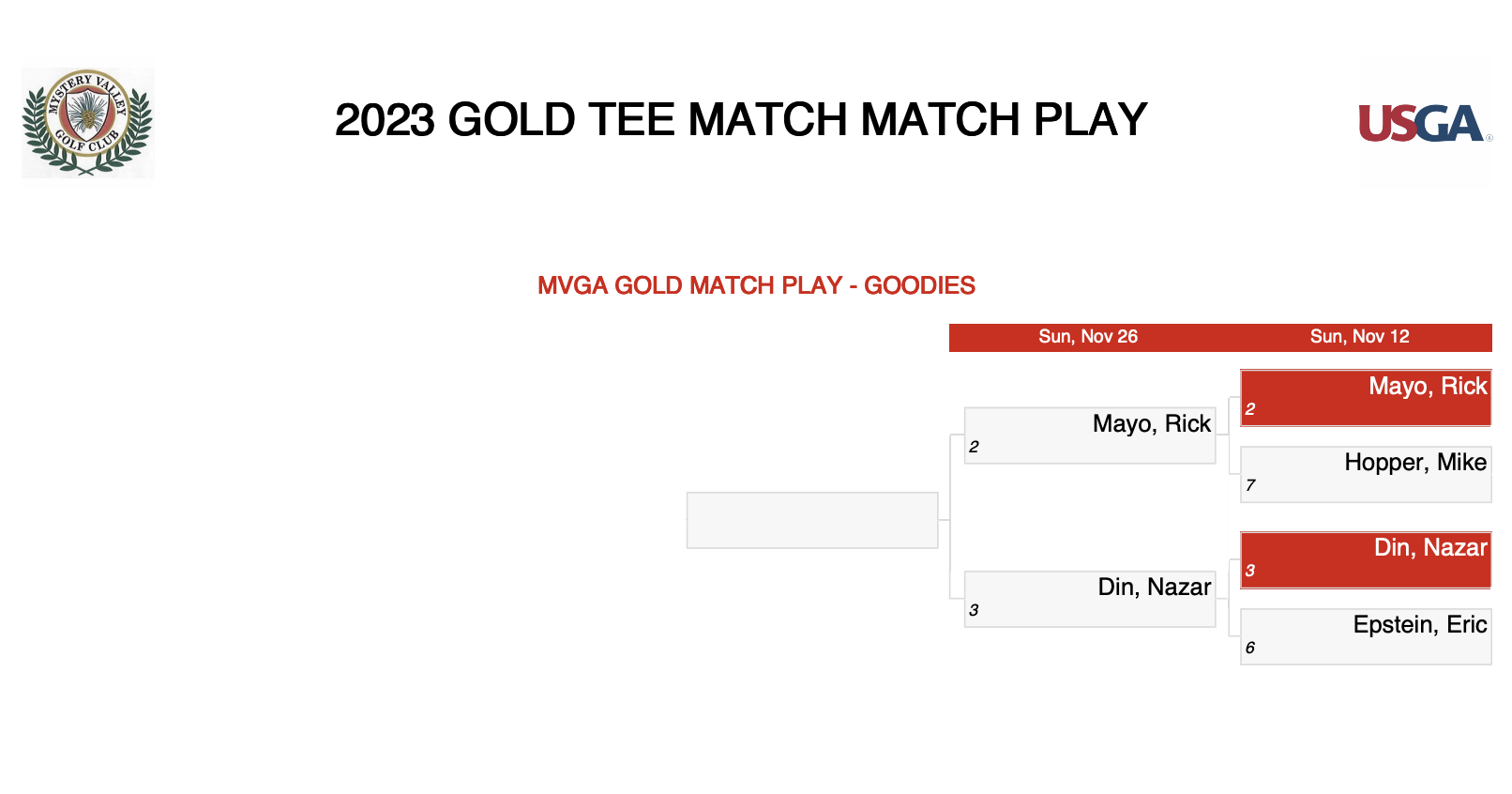Click the red round dates header bar
This screenshot has height=794, width=1512.
point(1220,338)
